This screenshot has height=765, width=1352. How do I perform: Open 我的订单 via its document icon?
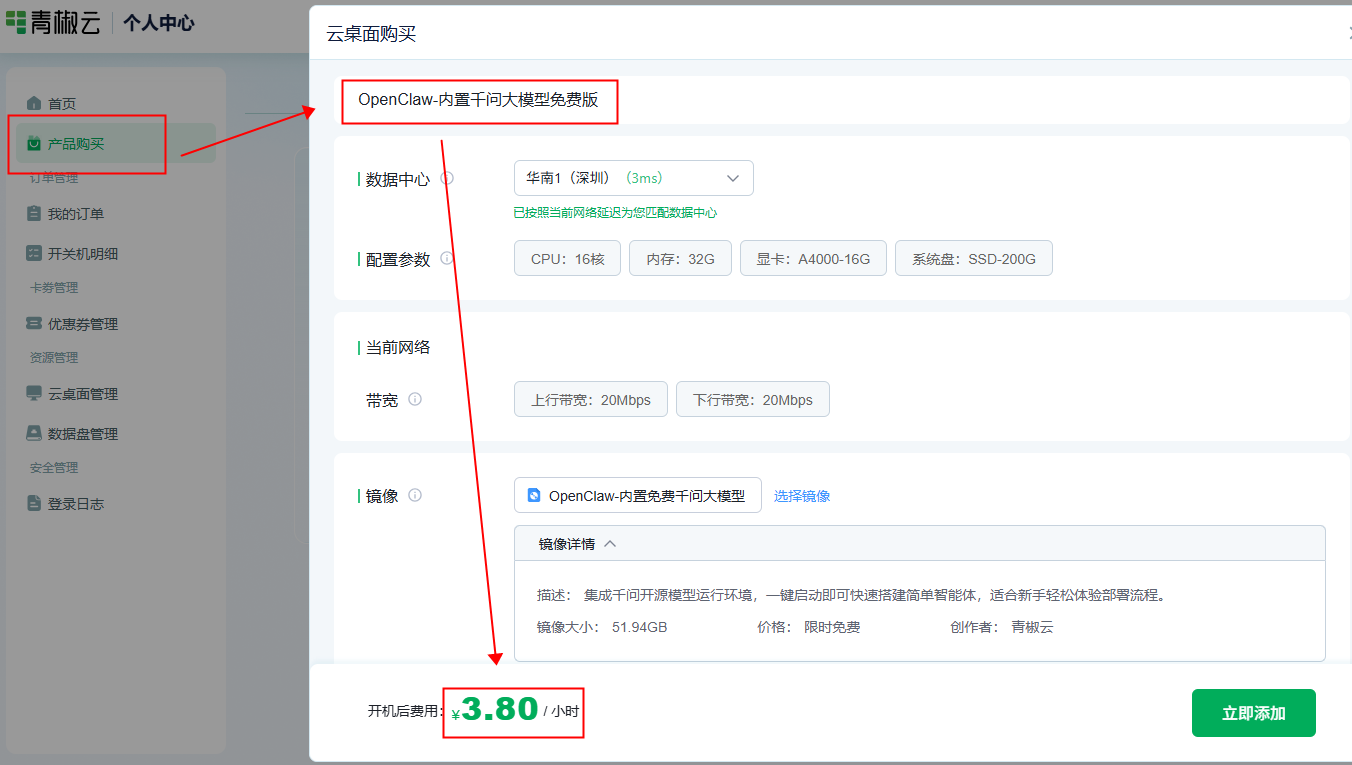[x=33, y=213]
